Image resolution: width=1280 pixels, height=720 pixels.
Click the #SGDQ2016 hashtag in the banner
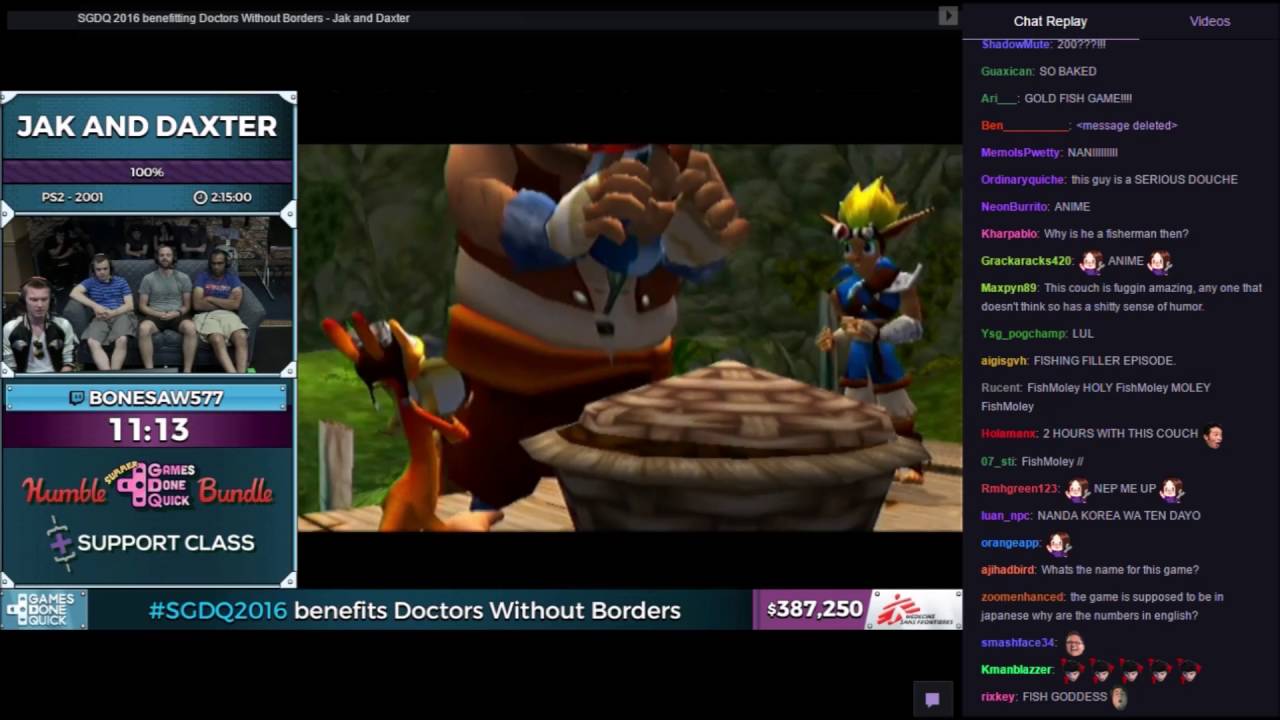click(218, 610)
